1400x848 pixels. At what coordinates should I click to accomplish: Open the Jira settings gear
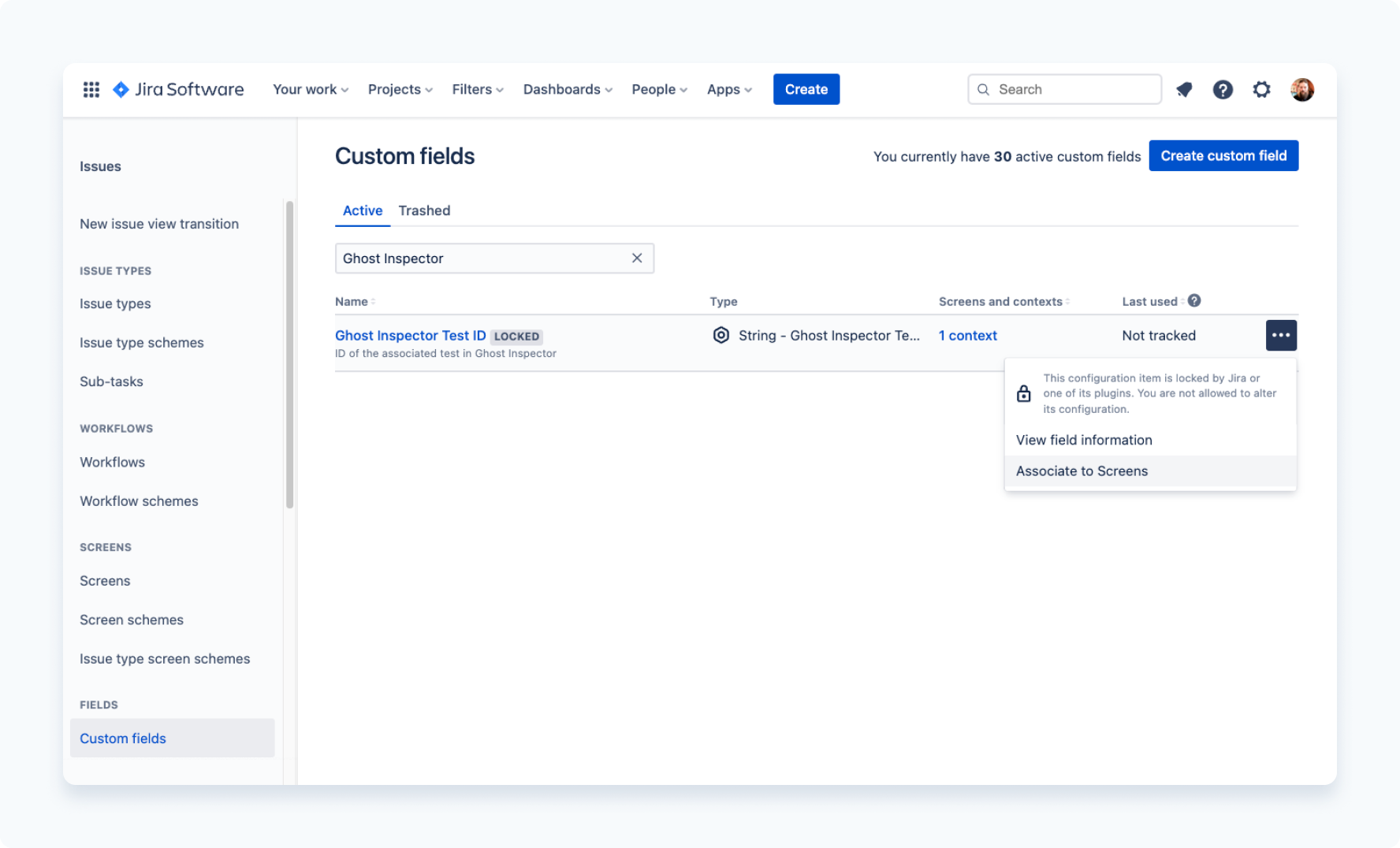pyautogui.click(x=1261, y=90)
